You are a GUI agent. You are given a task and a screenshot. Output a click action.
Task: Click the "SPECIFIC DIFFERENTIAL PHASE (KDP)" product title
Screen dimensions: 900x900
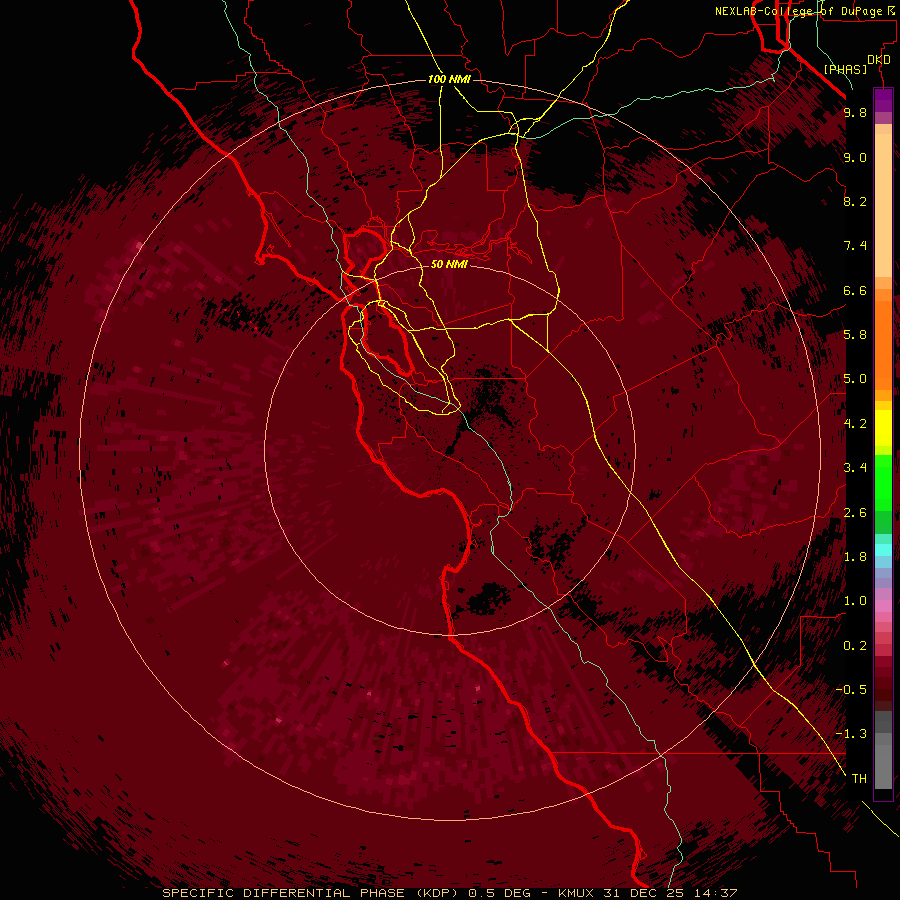pos(312,893)
